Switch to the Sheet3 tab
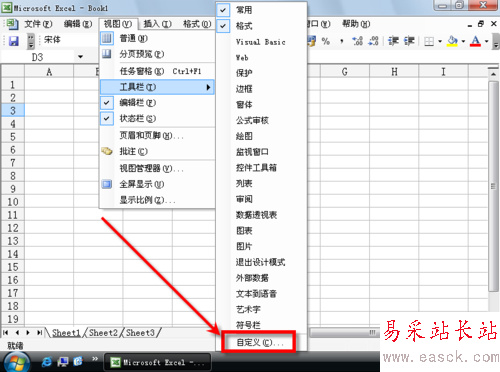The width and height of the screenshot is (500, 372). (x=140, y=333)
